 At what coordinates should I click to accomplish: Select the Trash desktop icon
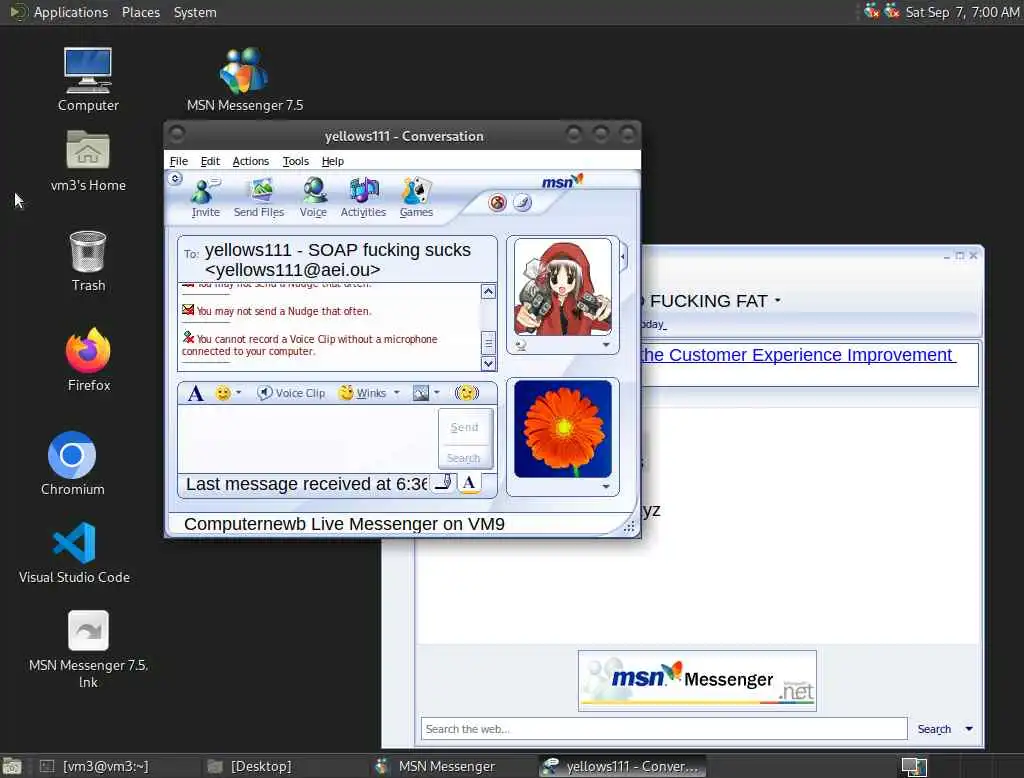click(x=88, y=261)
